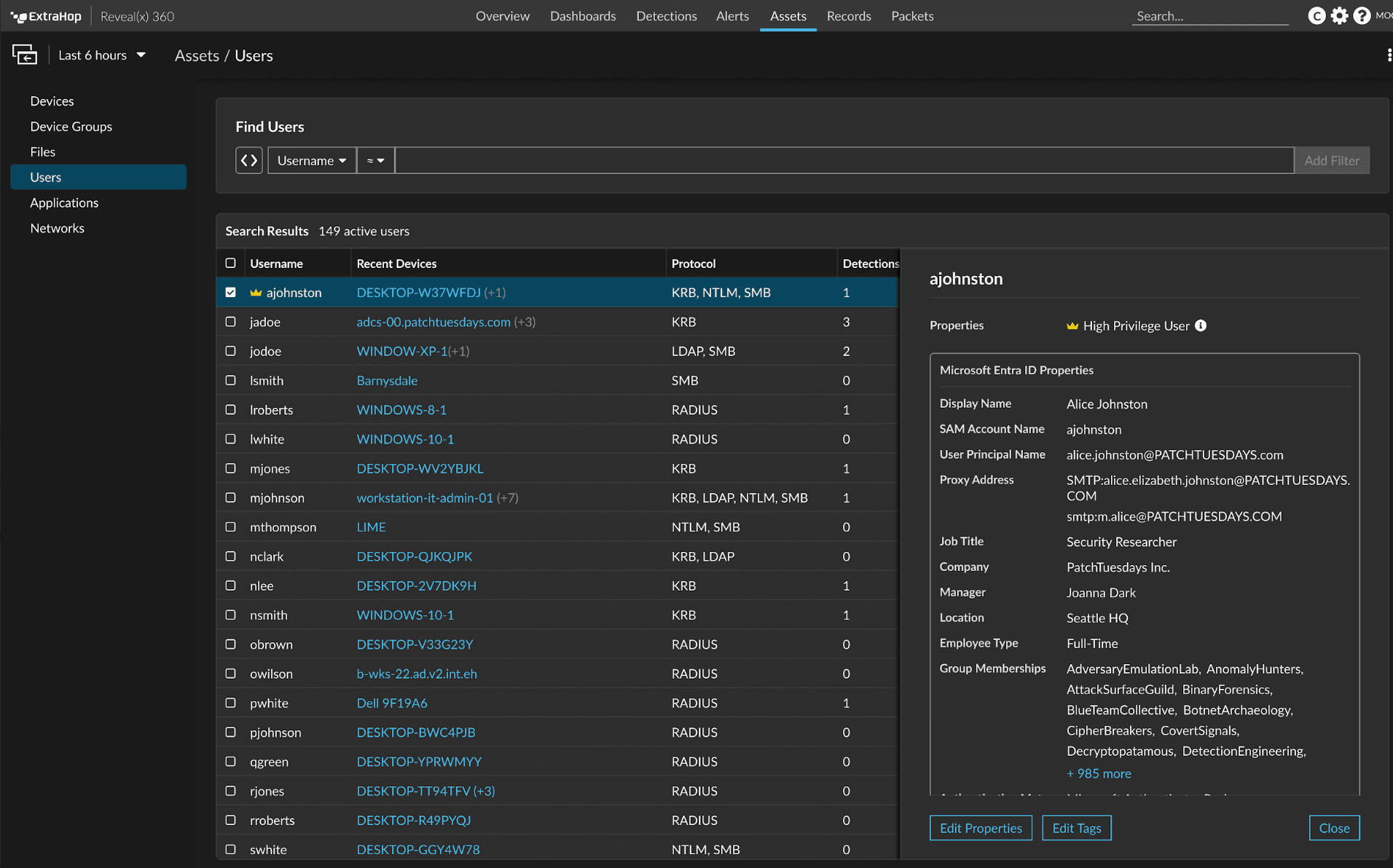Open the Username filter field dropdown

[312, 160]
